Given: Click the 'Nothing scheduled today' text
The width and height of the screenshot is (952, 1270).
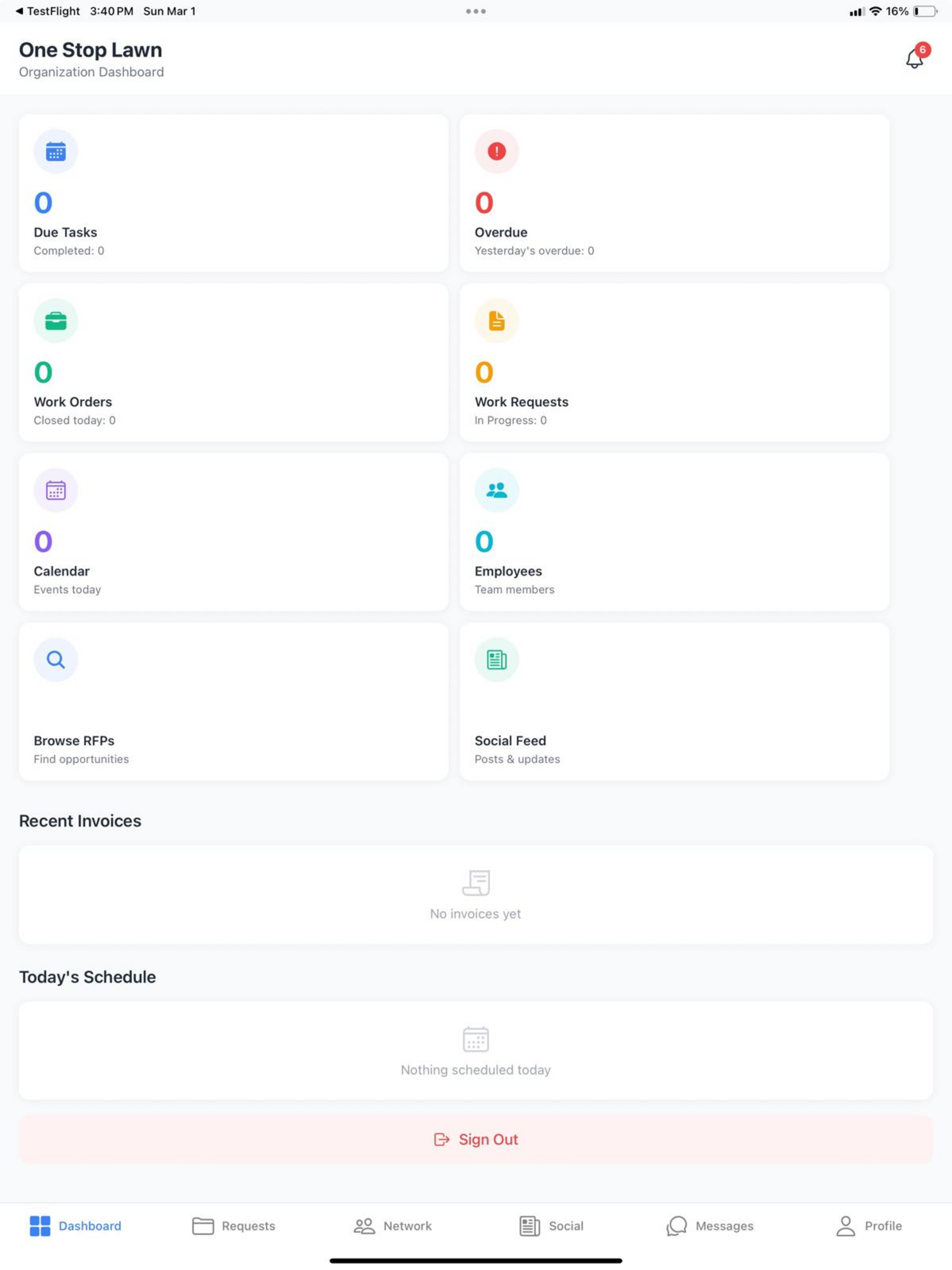Looking at the screenshot, I should [476, 1070].
